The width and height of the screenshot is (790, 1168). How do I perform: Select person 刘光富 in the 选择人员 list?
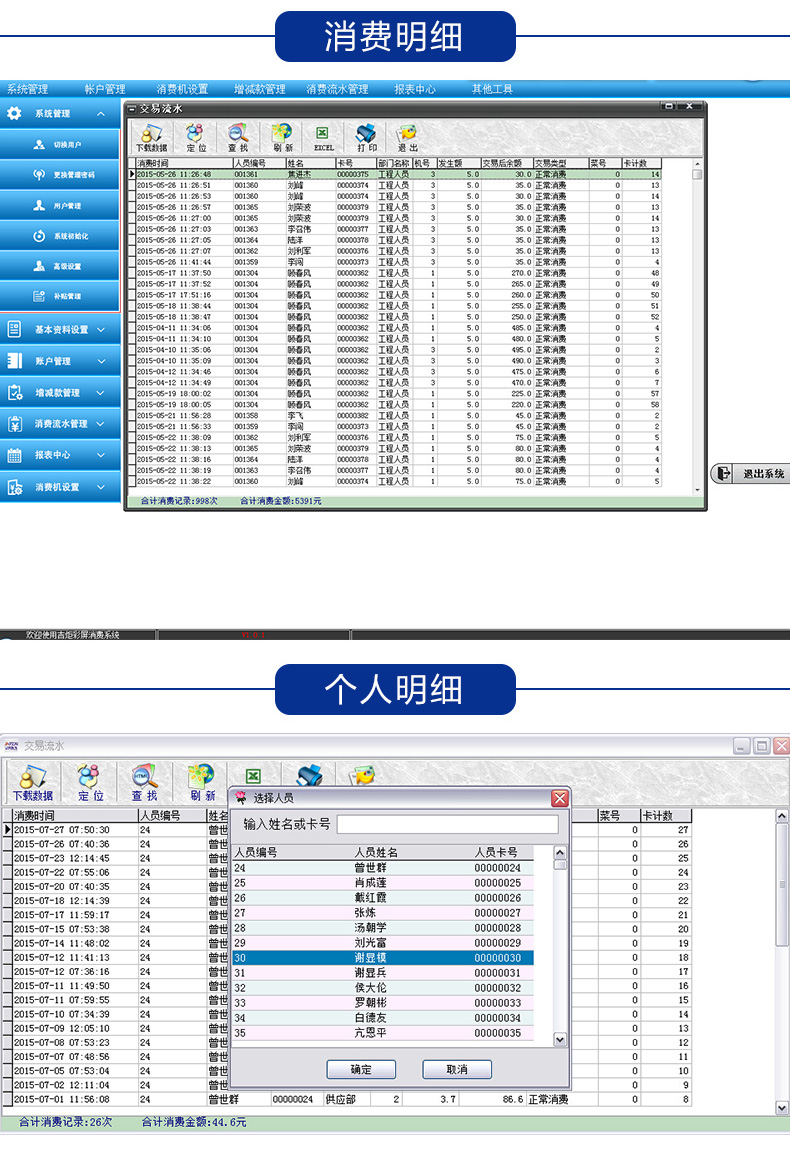pos(382,943)
